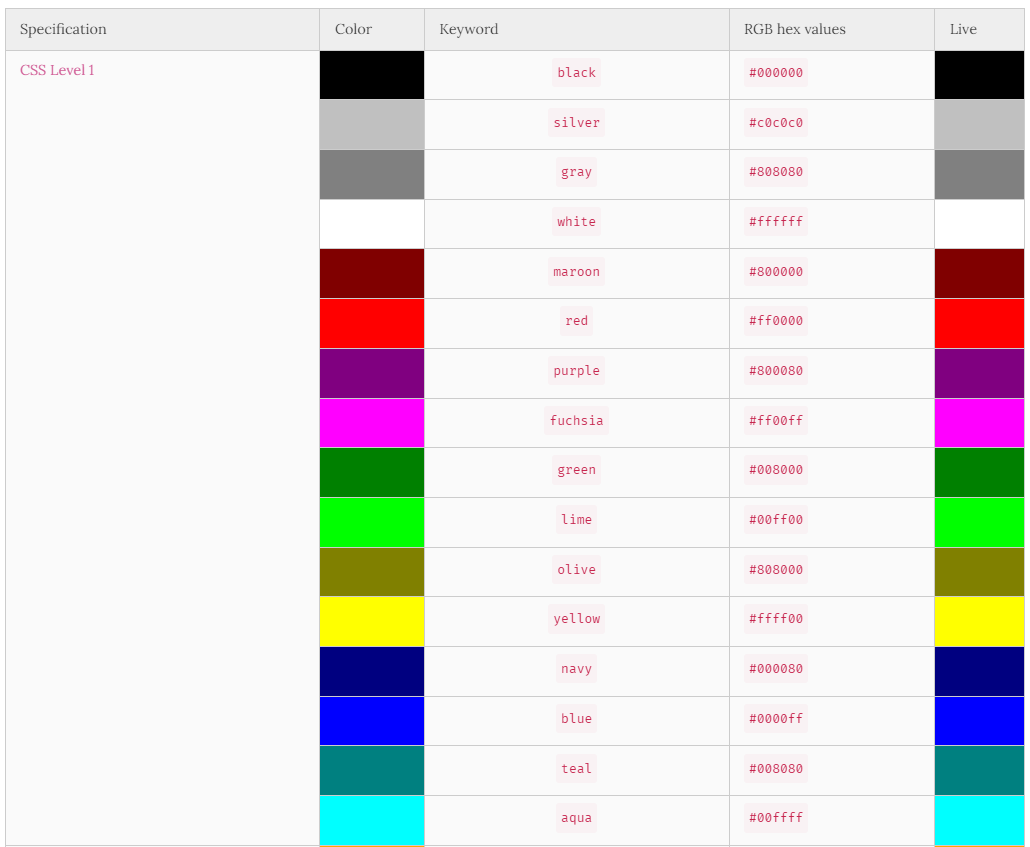The image size is (1030, 847).
Task: Click the yellow swatch in the Color column
Action: click(372, 621)
